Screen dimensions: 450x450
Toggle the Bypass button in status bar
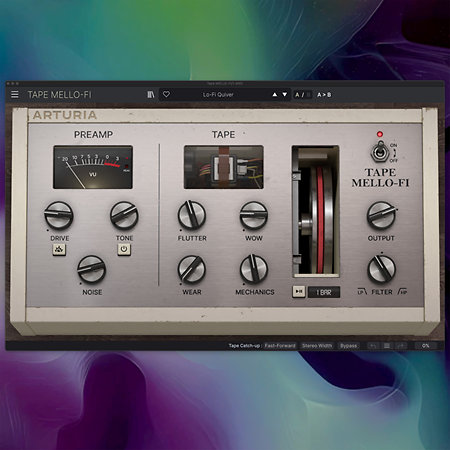[348, 346]
